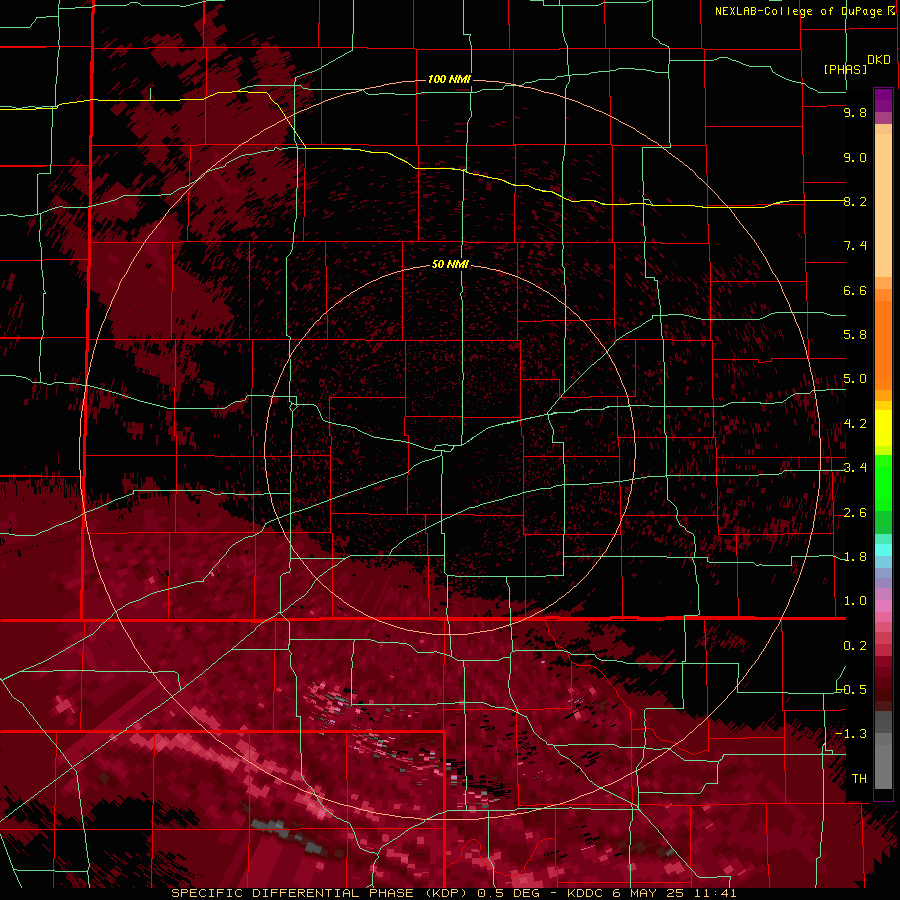This screenshot has height=900, width=900.
Task: Click the 1.8 value on the scale
Action: [x=855, y=557]
